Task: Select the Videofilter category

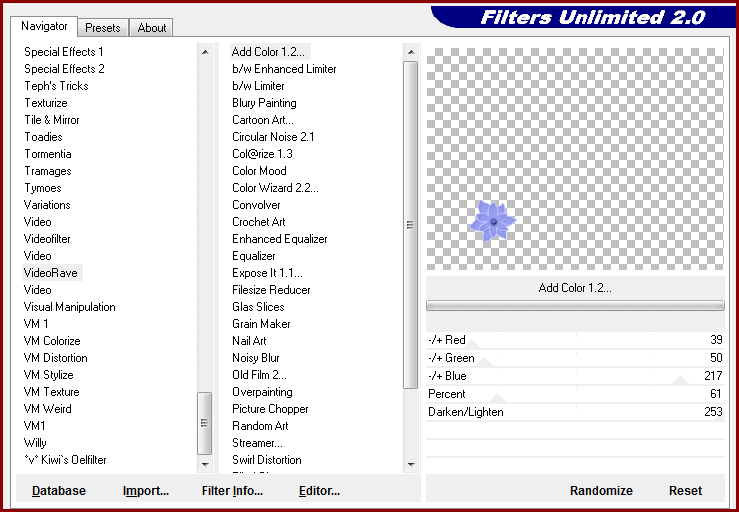Action: click(x=47, y=239)
